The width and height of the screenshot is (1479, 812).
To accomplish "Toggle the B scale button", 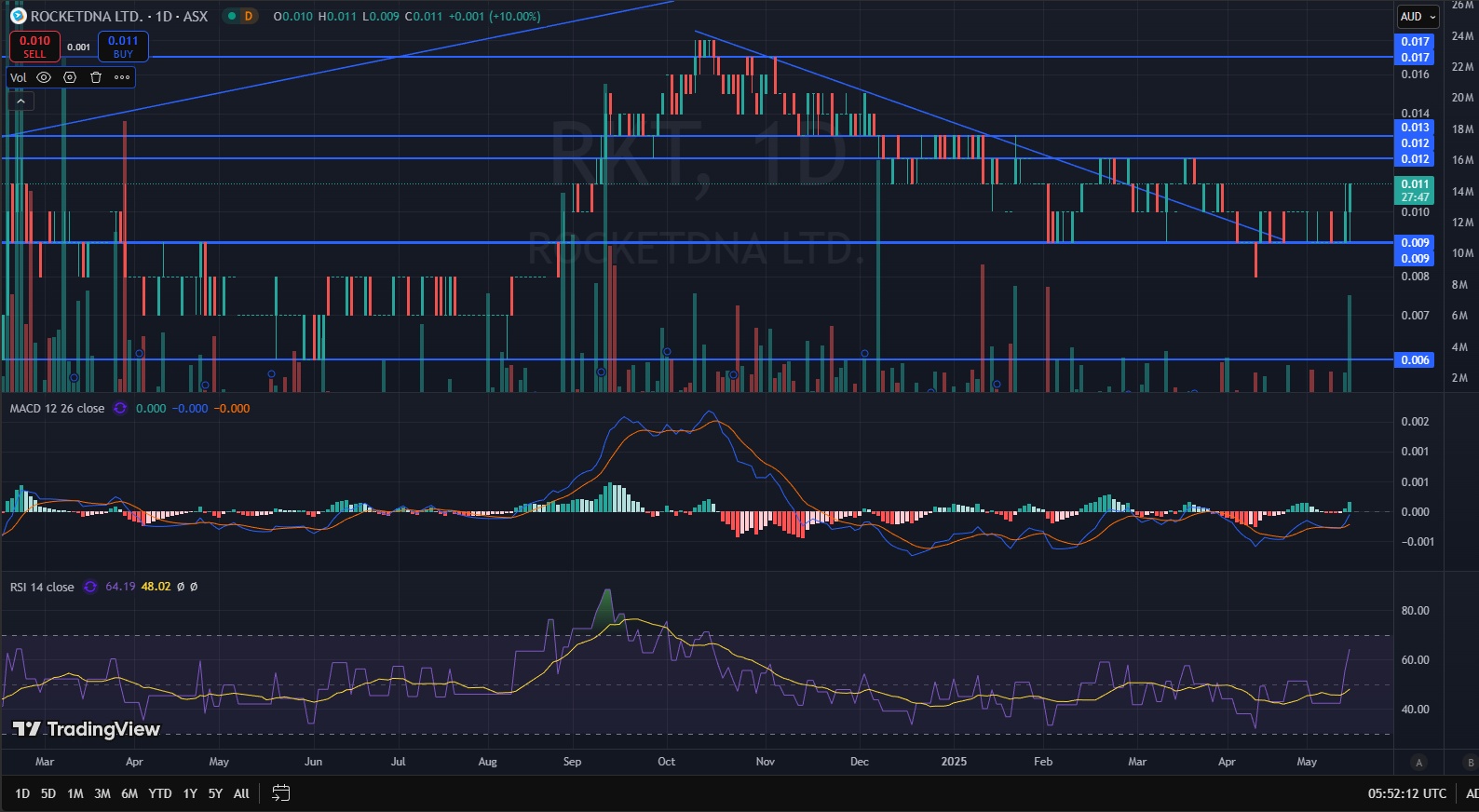I will 1471,763.
